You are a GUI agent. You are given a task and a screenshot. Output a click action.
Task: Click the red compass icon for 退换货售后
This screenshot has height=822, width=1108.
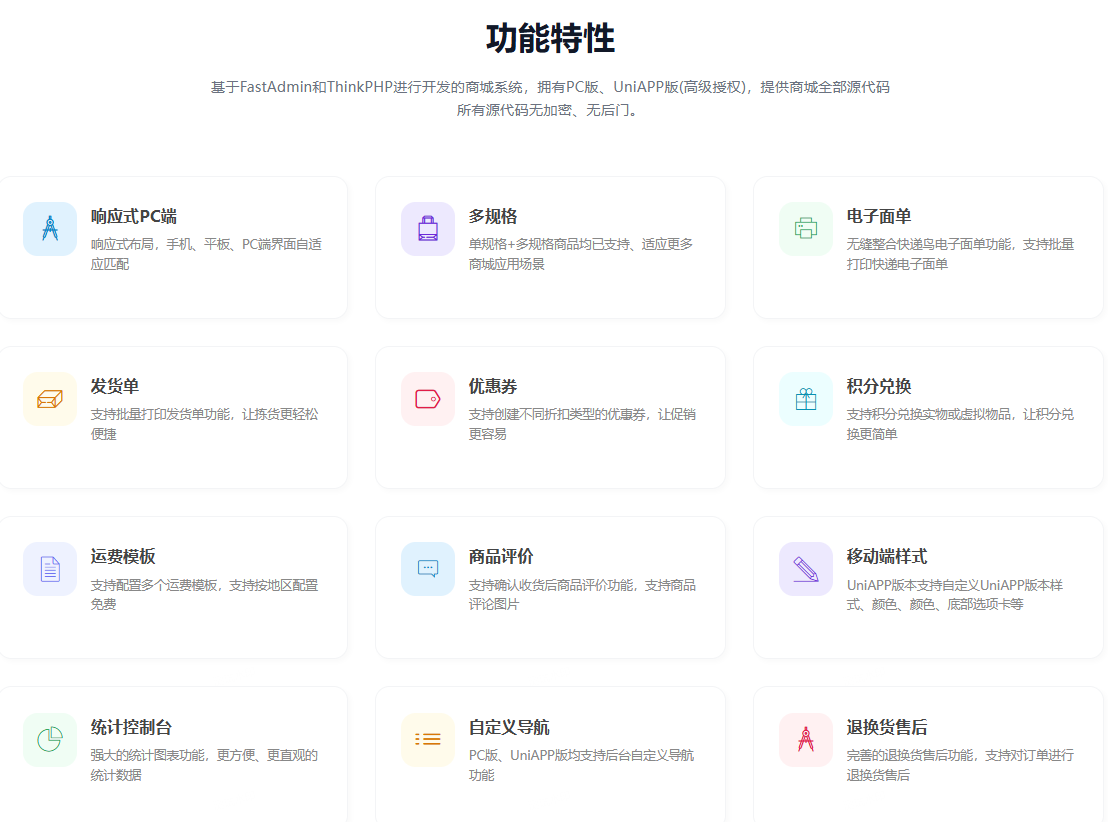(806, 740)
